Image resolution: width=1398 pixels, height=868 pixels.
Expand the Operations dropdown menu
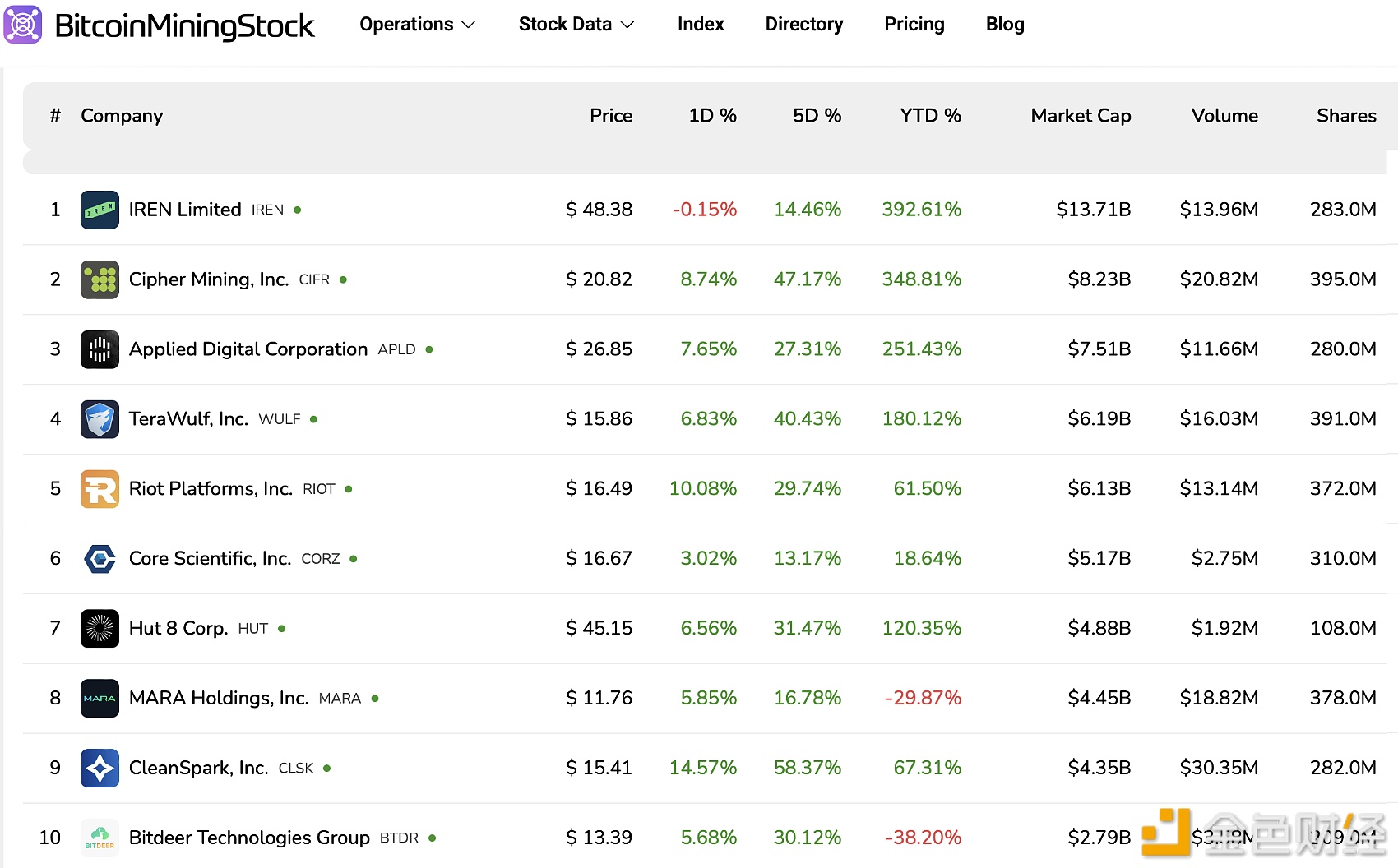(x=416, y=24)
